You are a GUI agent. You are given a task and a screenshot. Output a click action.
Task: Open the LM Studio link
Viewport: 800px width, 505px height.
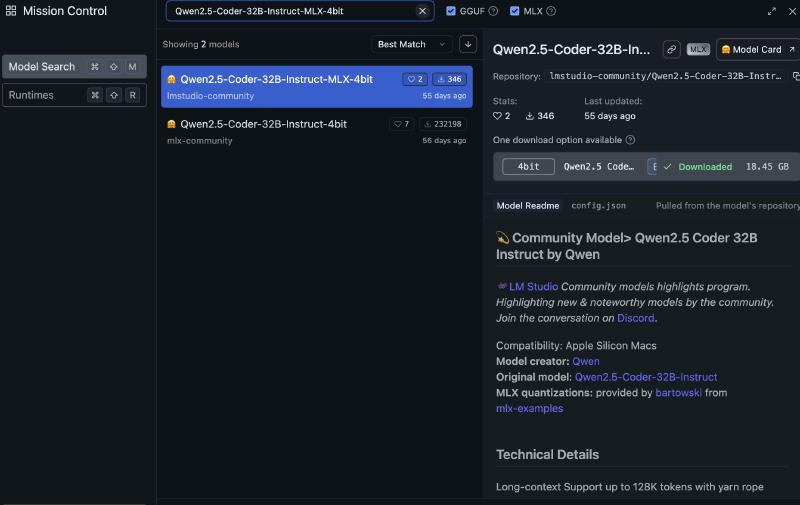[533, 287]
